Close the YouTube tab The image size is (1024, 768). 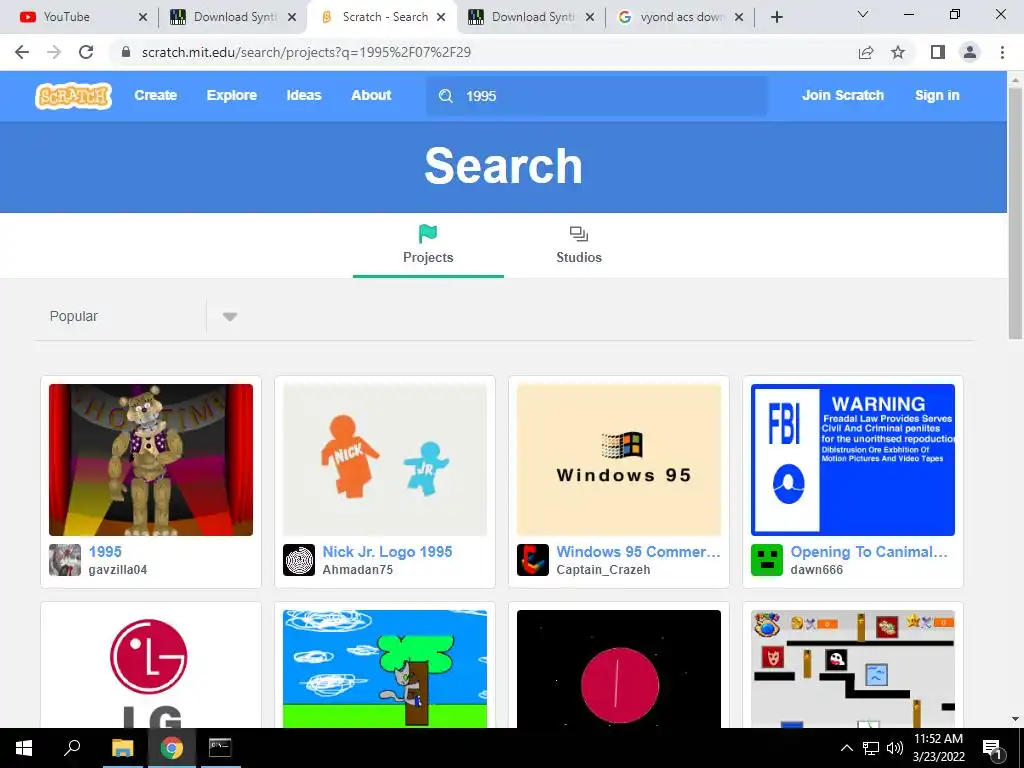coord(143,17)
